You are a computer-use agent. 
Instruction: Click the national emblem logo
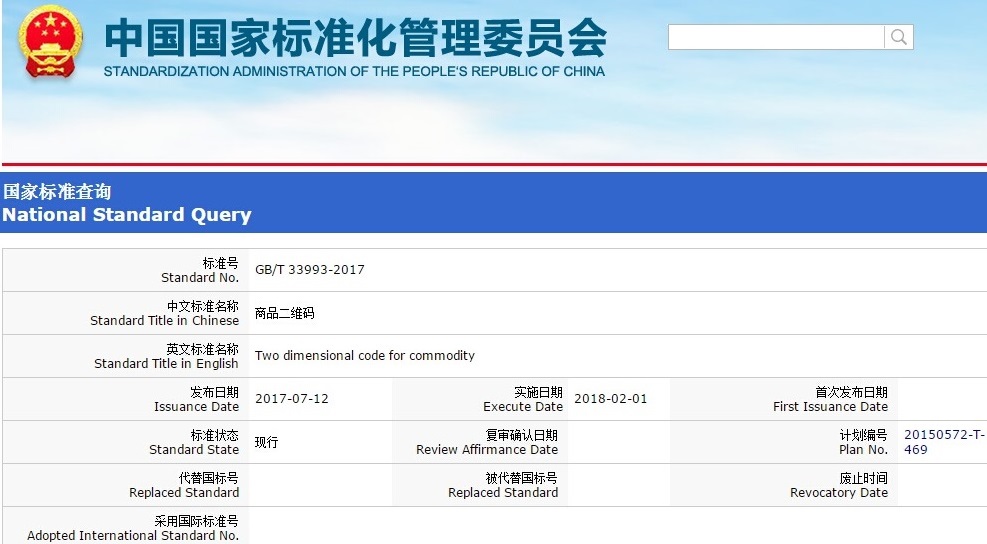pyautogui.click(x=50, y=42)
